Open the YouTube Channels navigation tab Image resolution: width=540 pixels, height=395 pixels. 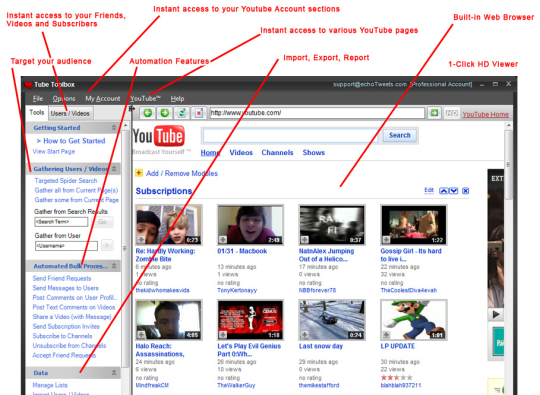click(277, 153)
